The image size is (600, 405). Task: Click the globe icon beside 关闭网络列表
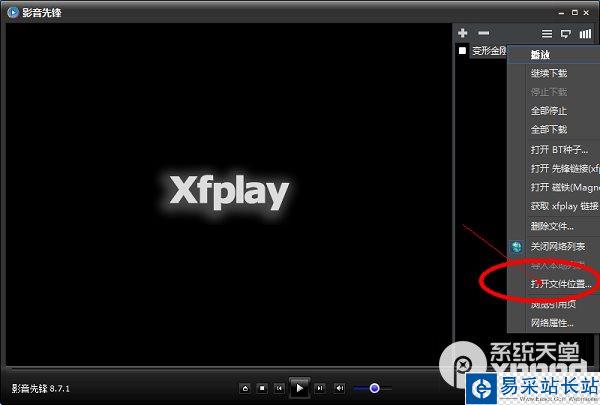516,247
